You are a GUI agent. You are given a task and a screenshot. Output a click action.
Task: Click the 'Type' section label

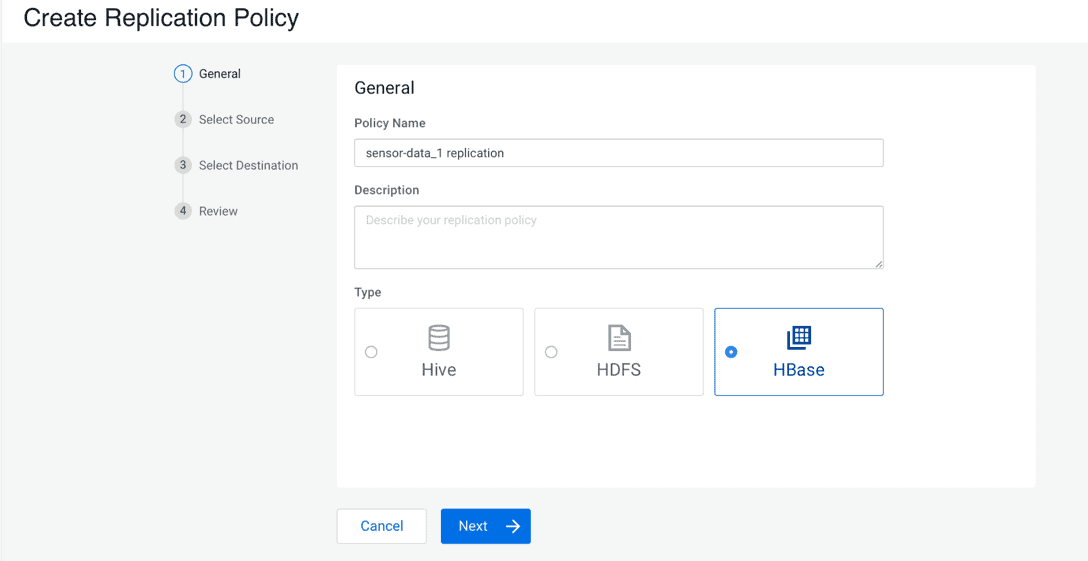tap(368, 292)
